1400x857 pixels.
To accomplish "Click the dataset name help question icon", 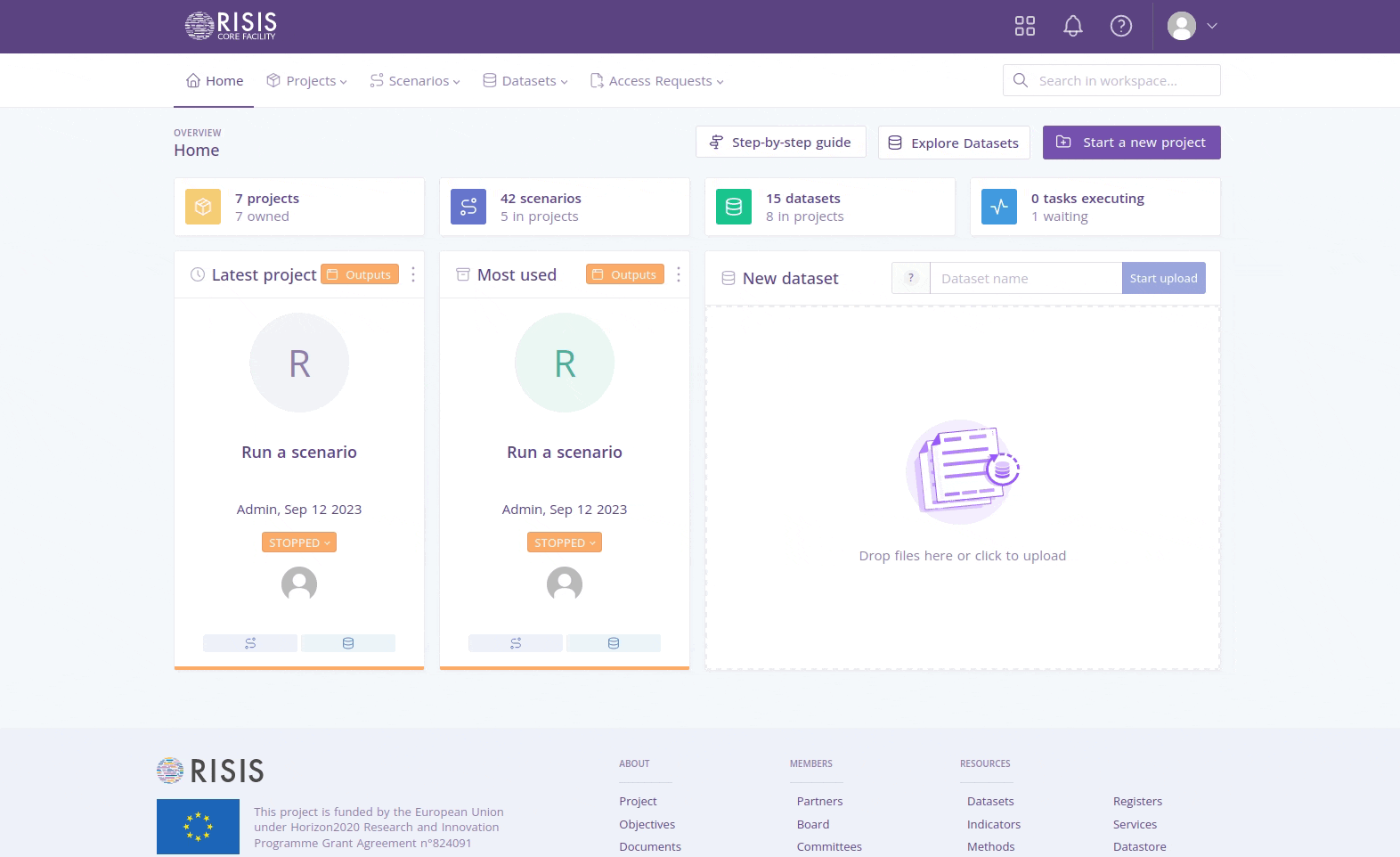I will [x=910, y=278].
